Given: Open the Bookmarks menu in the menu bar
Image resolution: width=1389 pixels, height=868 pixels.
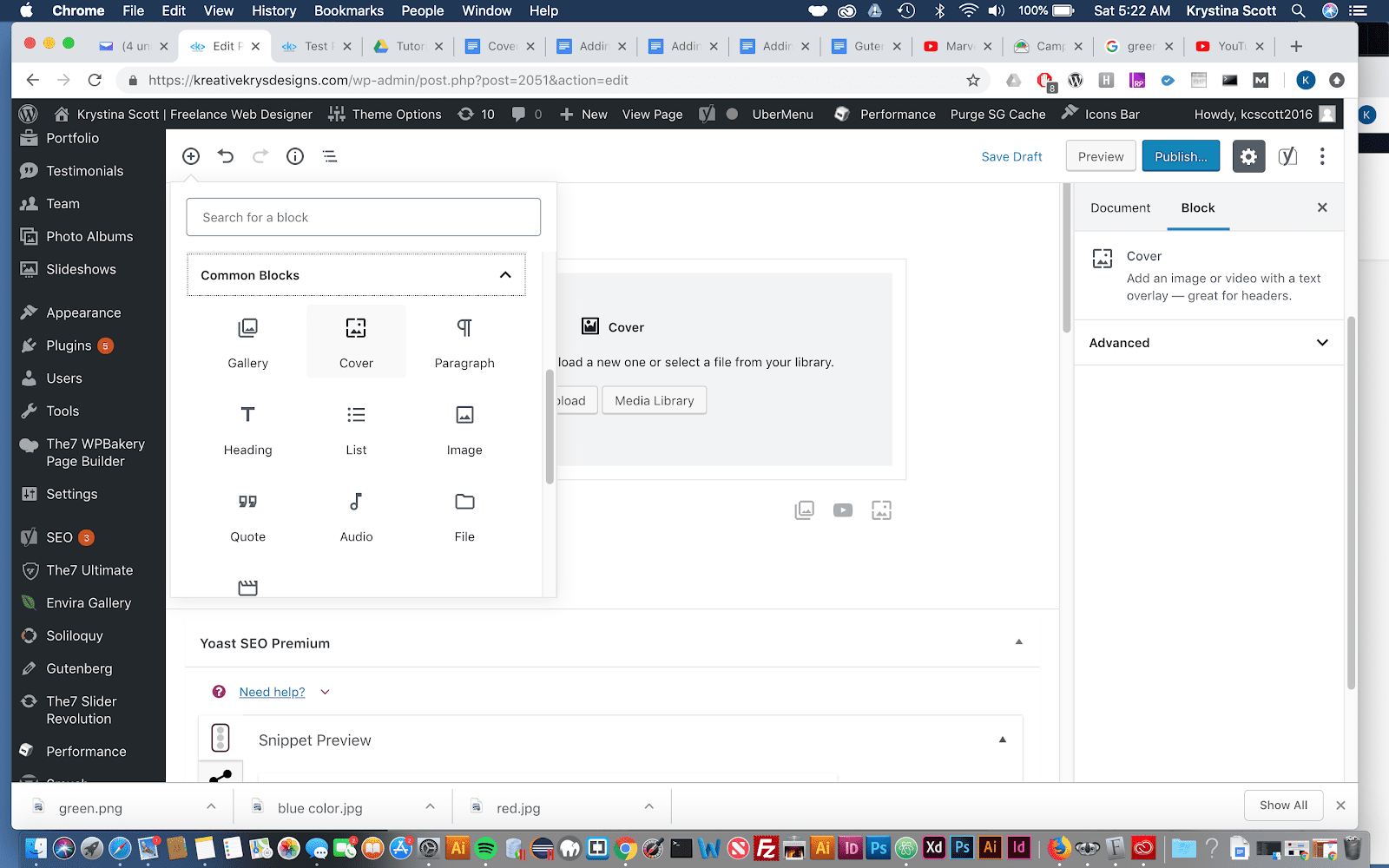Looking at the screenshot, I should (x=348, y=10).
